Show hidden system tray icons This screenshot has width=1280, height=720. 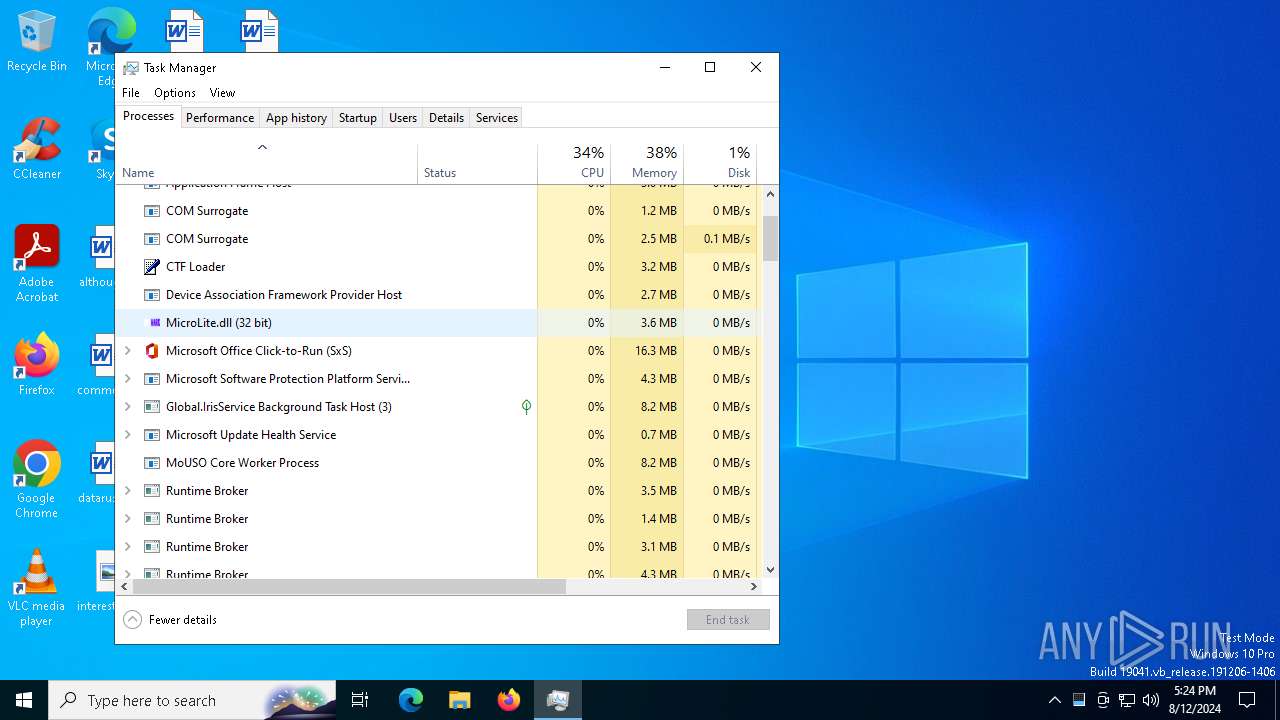[1054, 700]
